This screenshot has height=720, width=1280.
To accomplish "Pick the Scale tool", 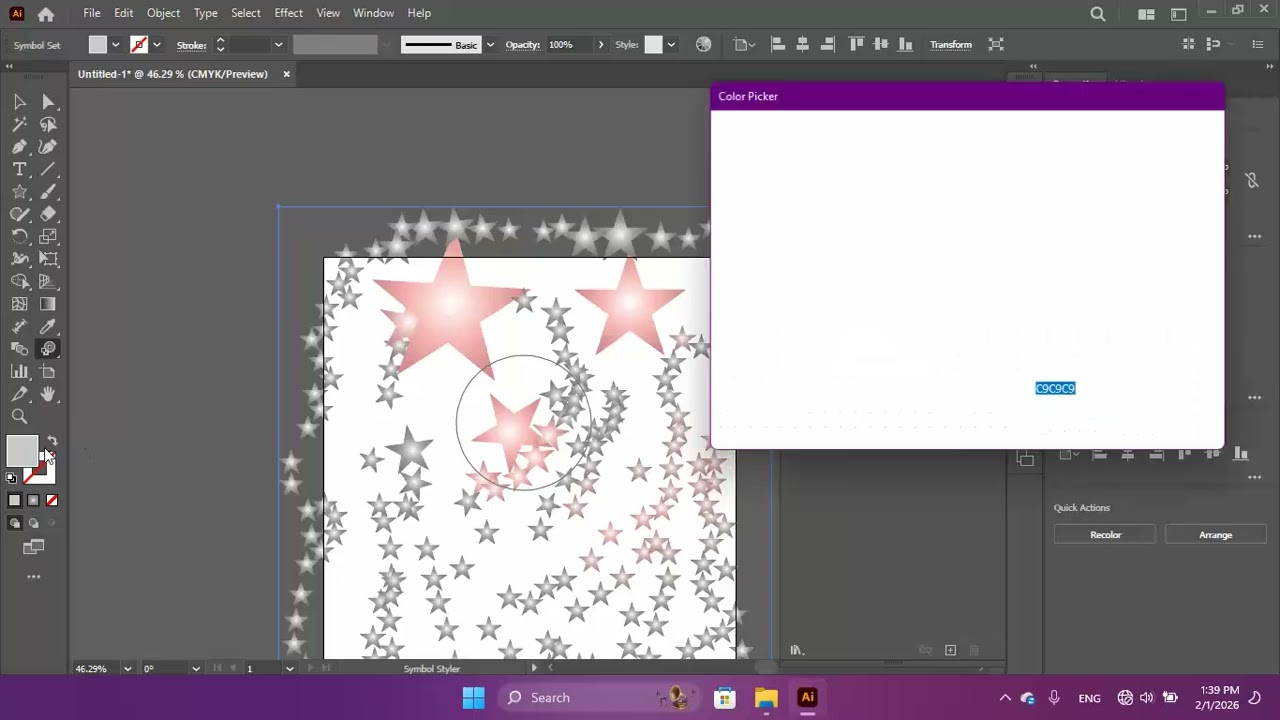I will [x=48, y=237].
